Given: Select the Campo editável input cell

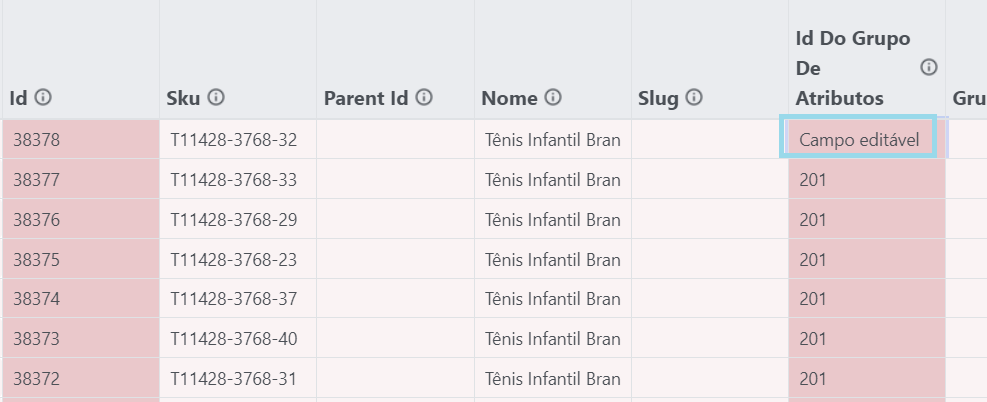Looking at the screenshot, I should coord(859,137).
